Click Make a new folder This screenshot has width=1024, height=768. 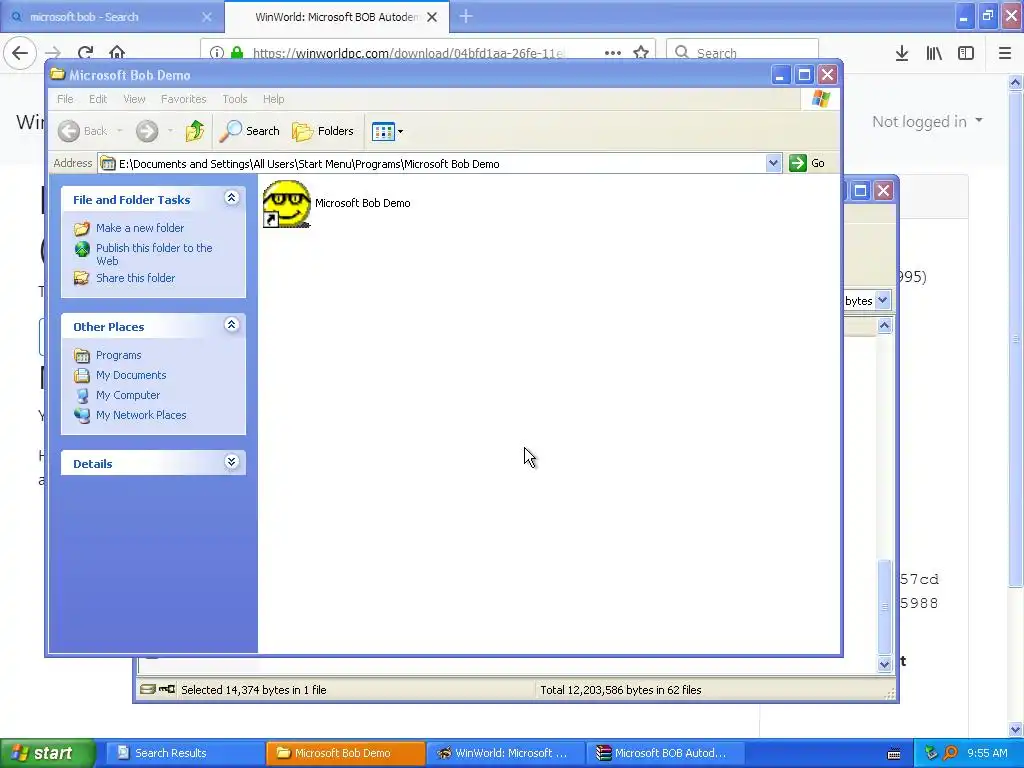click(x=140, y=228)
